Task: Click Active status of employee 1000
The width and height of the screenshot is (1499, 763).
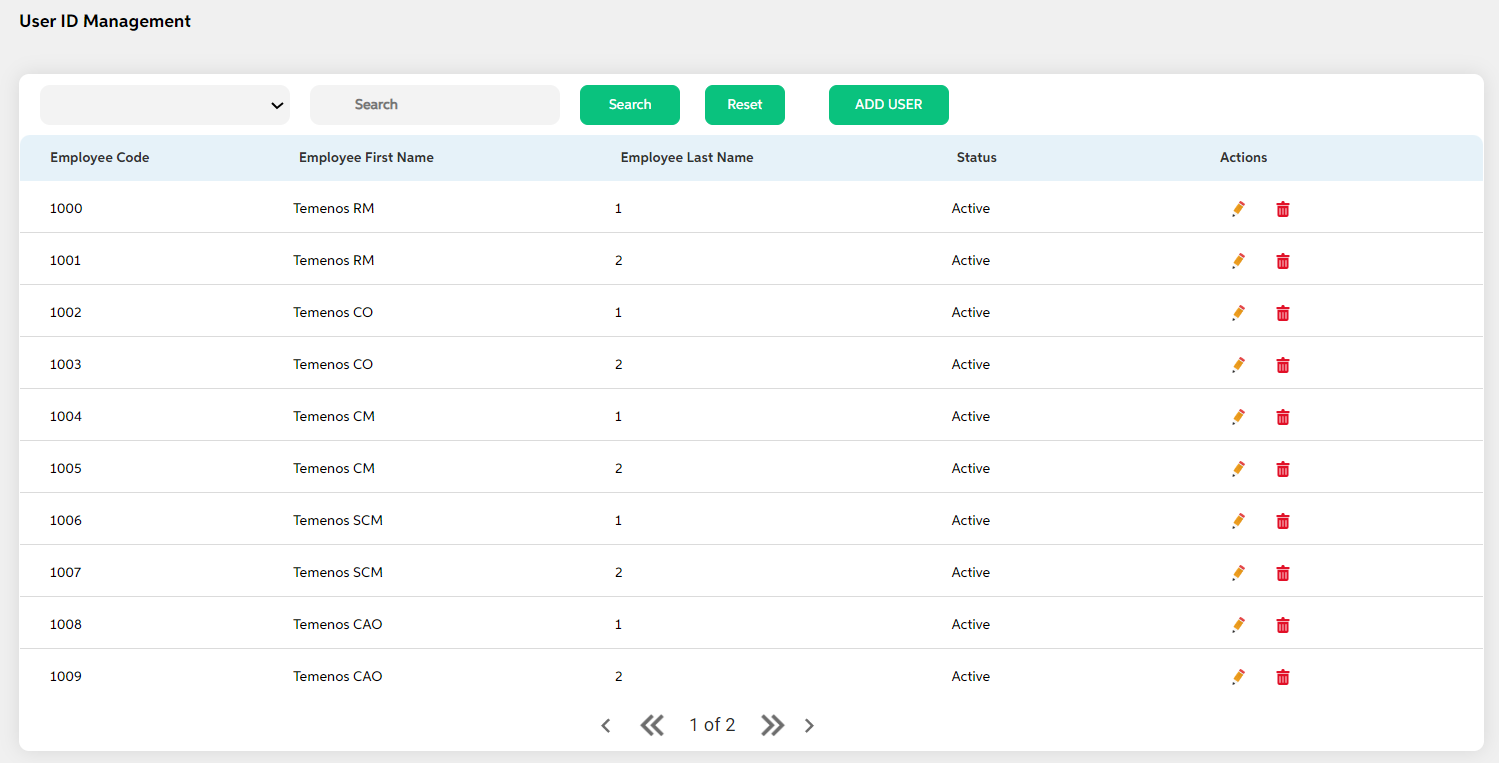Action: coord(971,208)
